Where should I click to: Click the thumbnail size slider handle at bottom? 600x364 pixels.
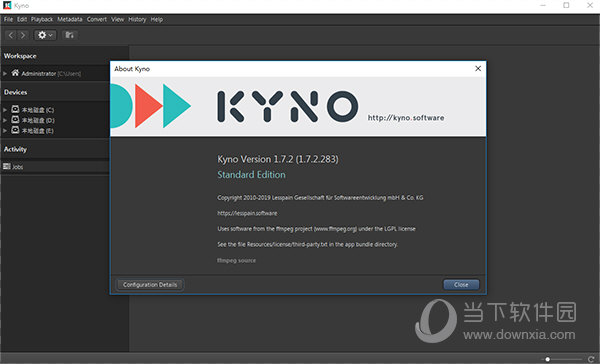(548, 359)
